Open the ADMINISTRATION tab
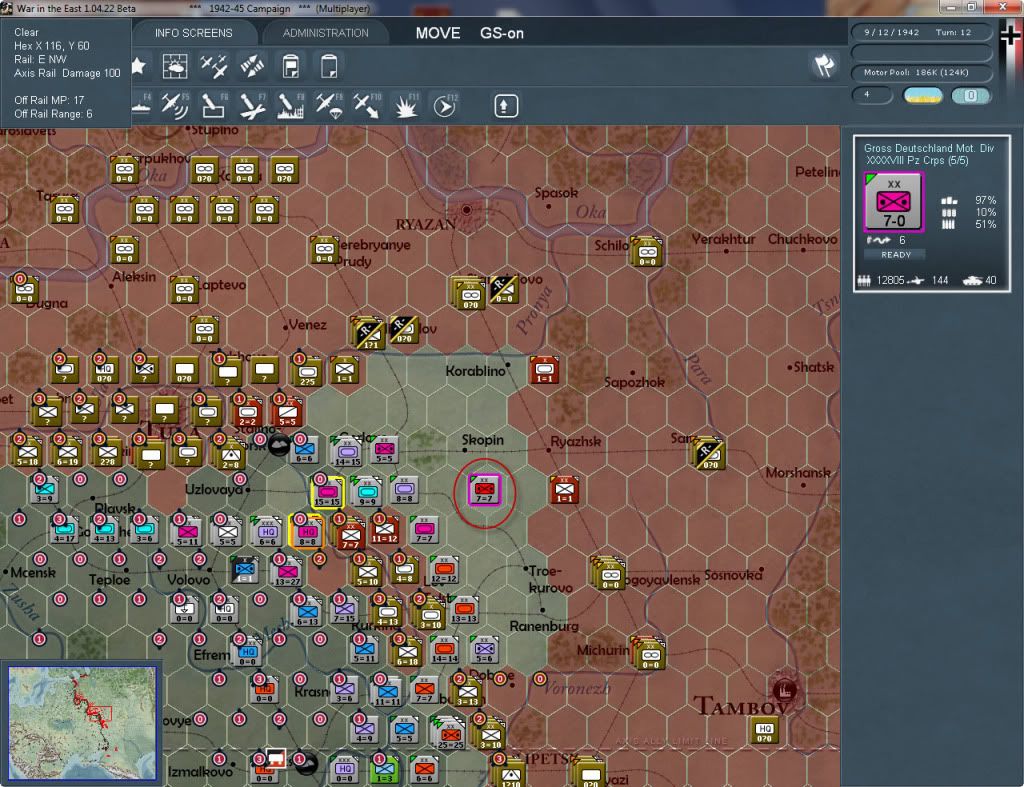Screen dimensions: 1024x787 (x=325, y=33)
